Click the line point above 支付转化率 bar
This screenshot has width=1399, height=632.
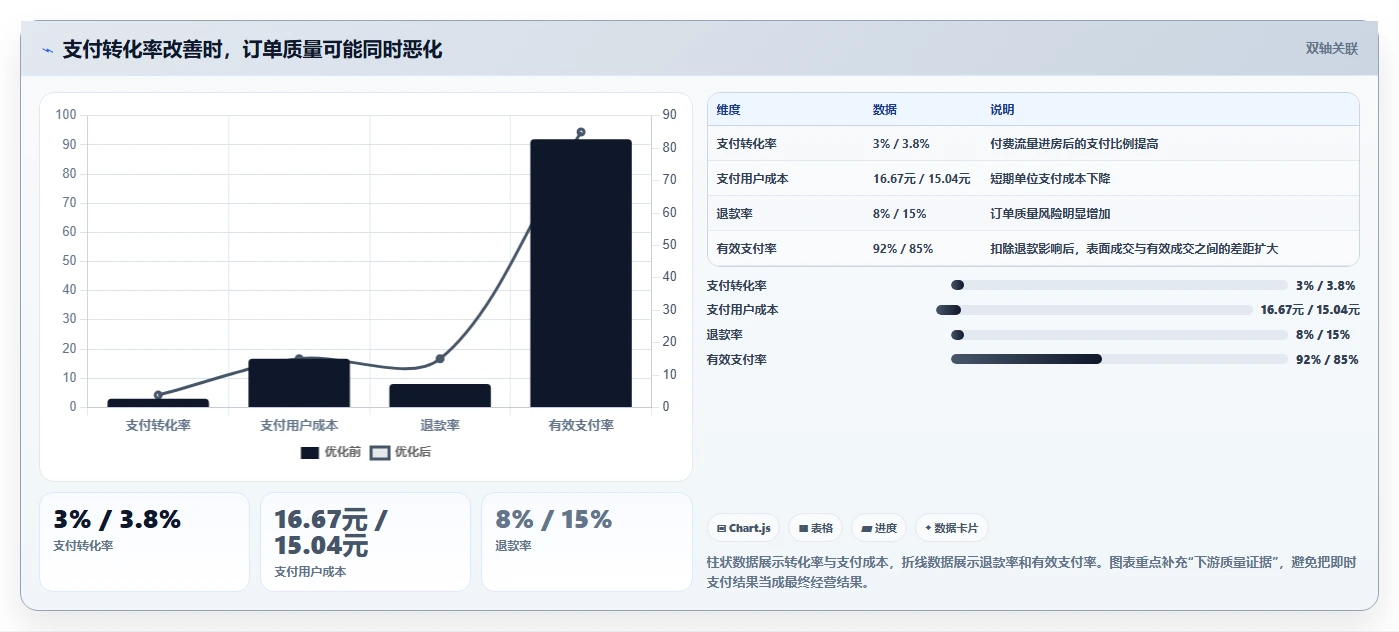(x=158, y=395)
